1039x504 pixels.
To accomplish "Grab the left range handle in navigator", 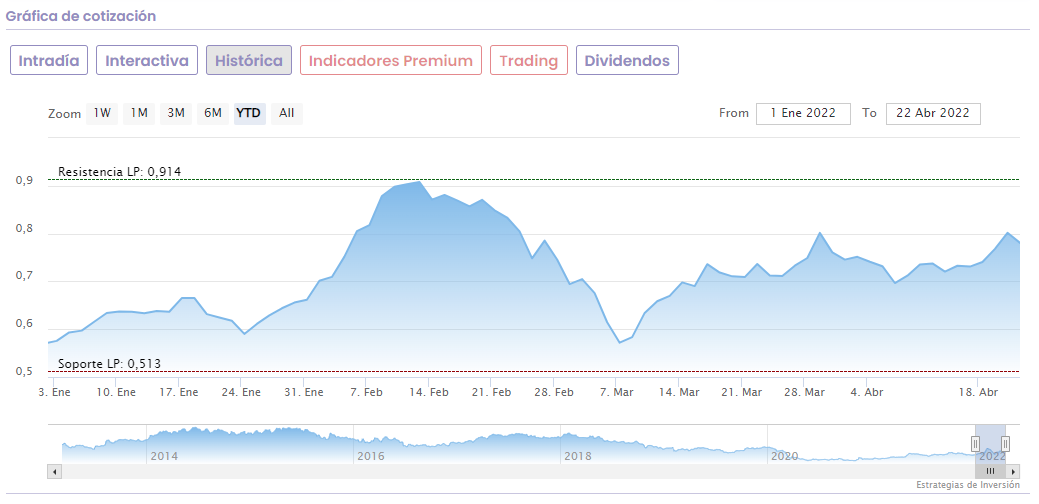I will tap(976, 443).
